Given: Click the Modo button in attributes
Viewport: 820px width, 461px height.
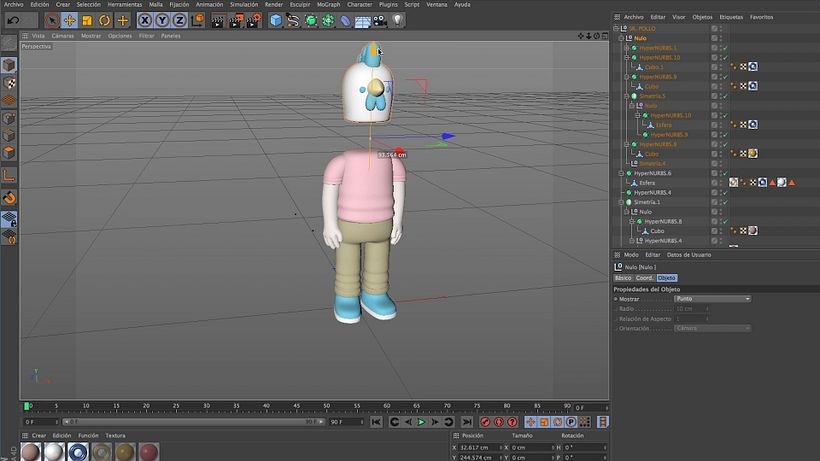Looking at the screenshot, I should click(x=631, y=255).
